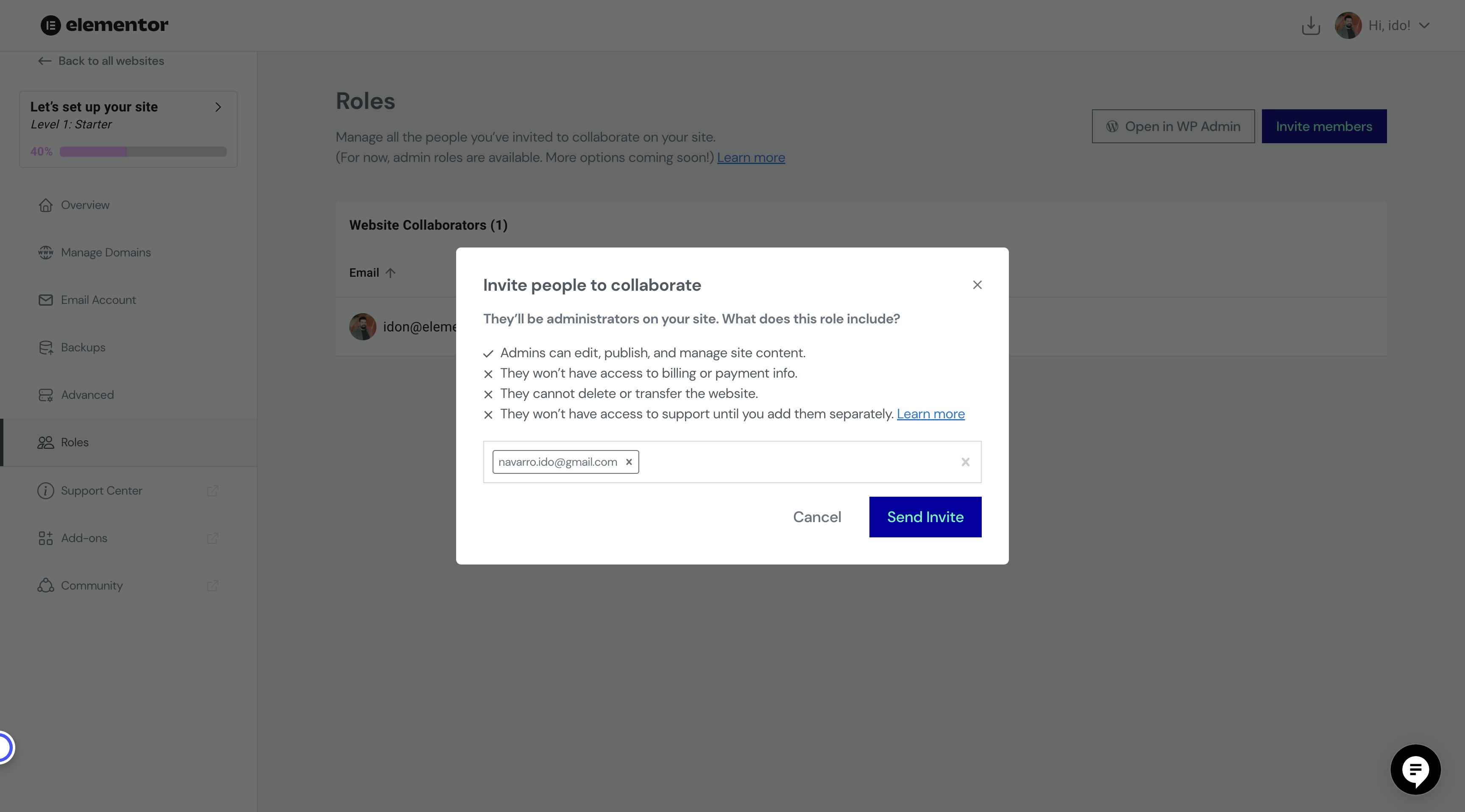Click the Manage Domains www globe icon
1465x812 pixels.
(45, 253)
